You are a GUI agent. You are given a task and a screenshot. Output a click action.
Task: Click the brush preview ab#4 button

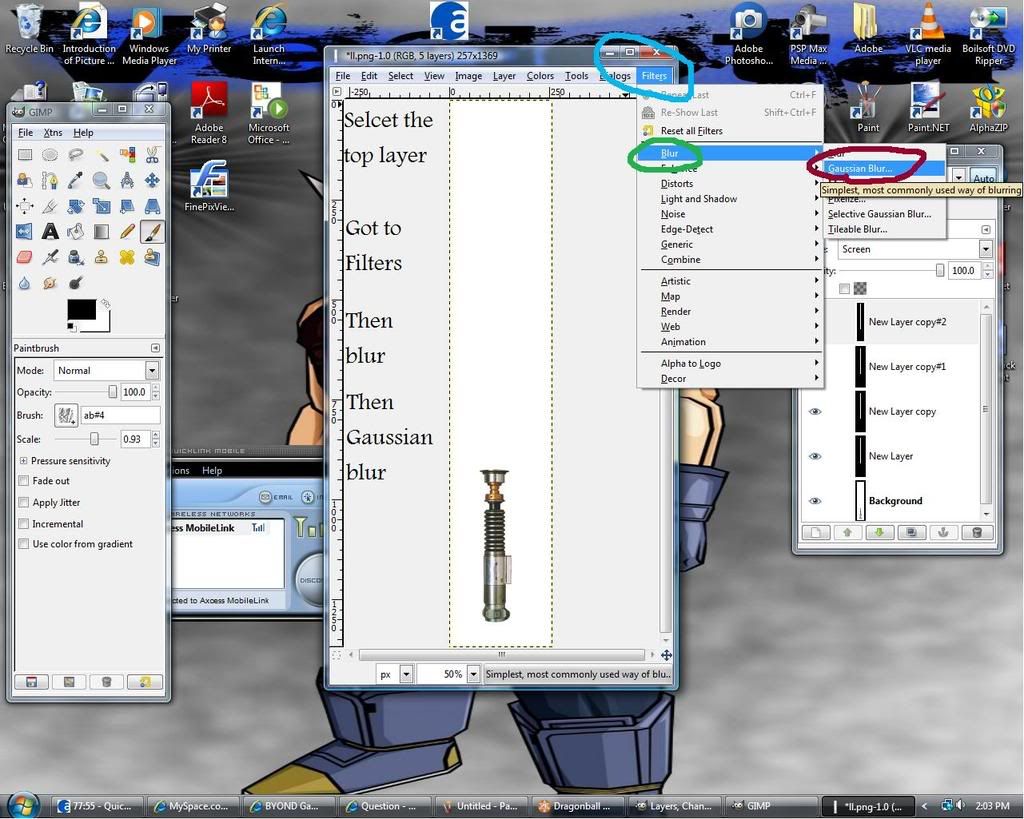65,415
